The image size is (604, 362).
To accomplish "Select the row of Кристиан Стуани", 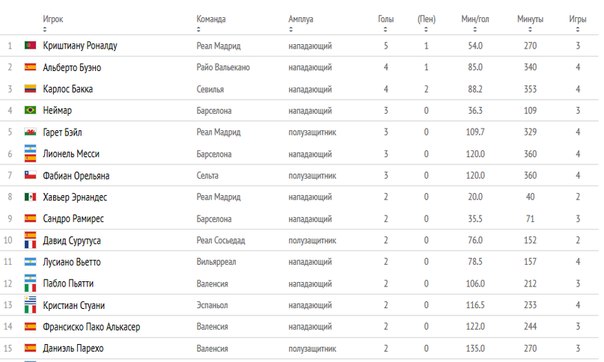I will [300, 305].
